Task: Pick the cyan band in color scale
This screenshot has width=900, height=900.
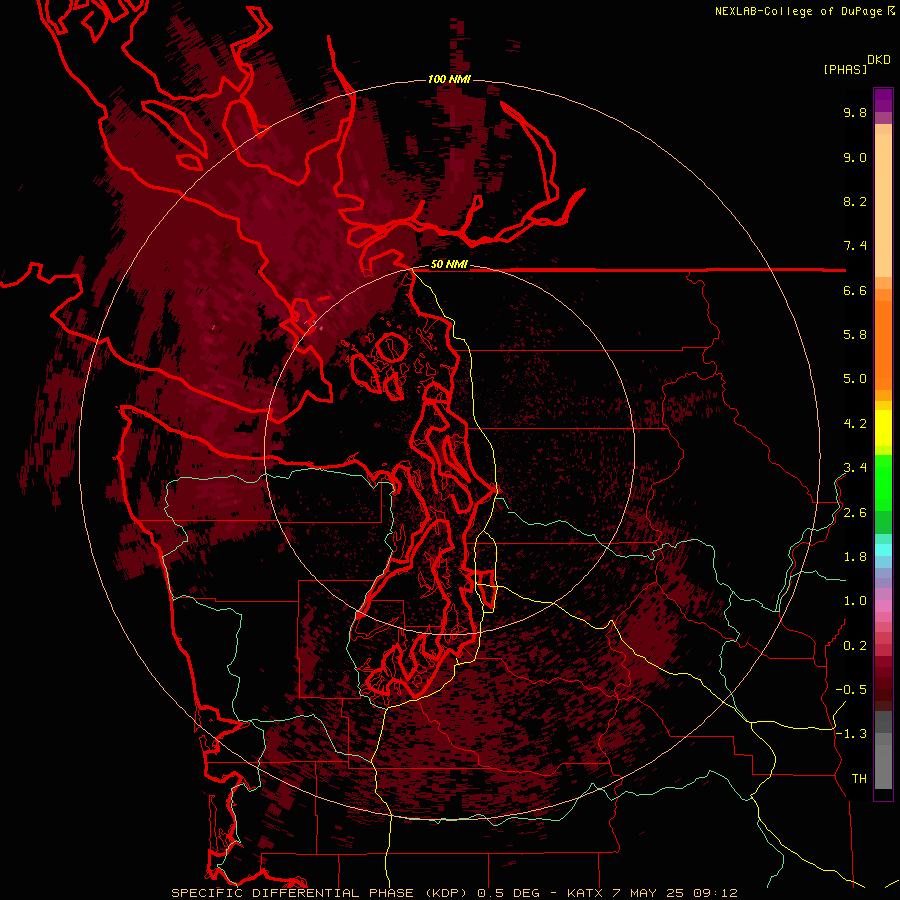Action: 883,550
